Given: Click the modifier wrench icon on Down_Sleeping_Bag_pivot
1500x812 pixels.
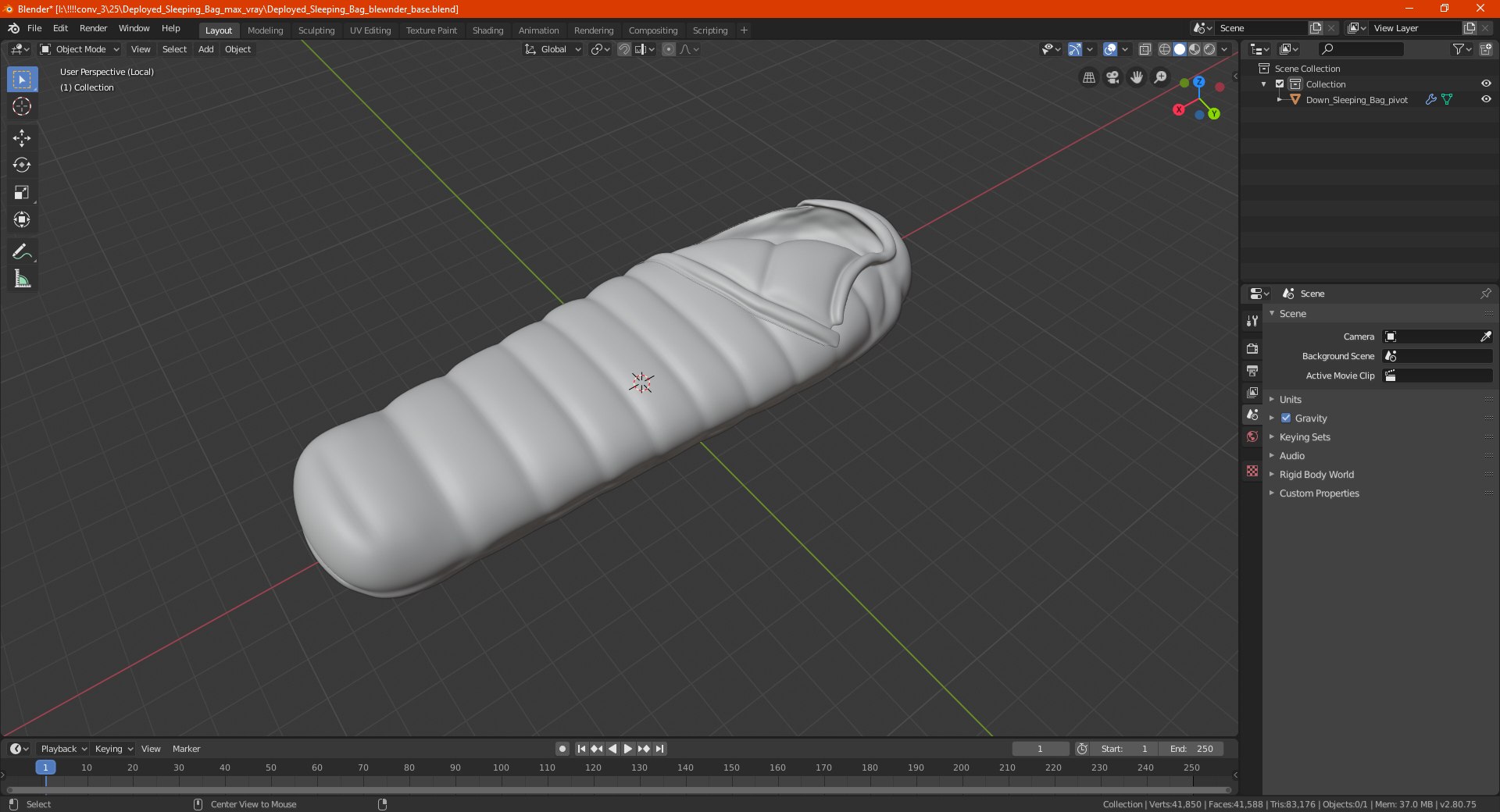Looking at the screenshot, I should click(x=1430, y=99).
